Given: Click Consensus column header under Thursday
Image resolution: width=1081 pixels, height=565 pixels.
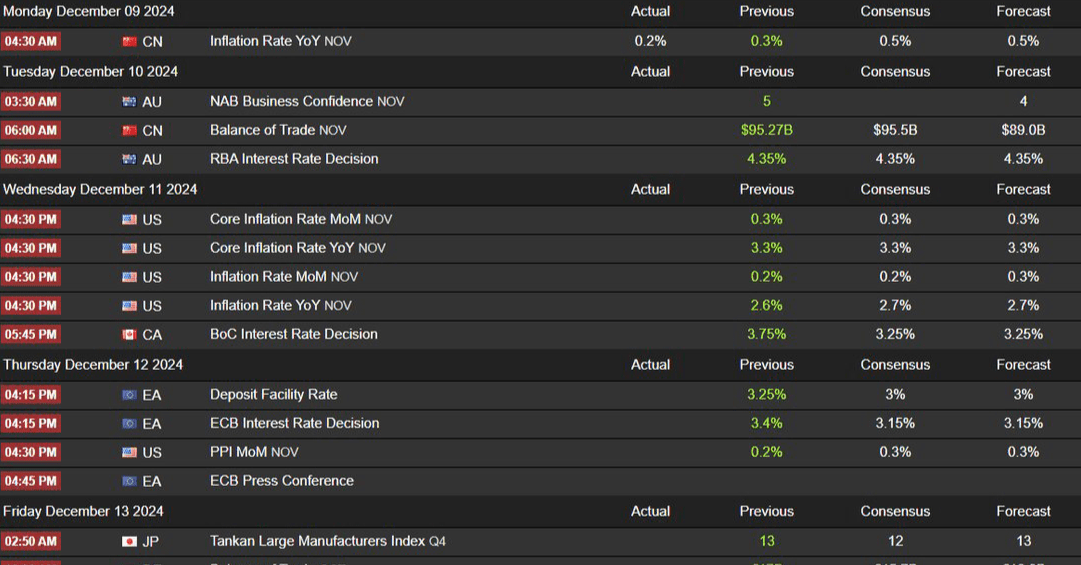Looking at the screenshot, I should 895,365.
